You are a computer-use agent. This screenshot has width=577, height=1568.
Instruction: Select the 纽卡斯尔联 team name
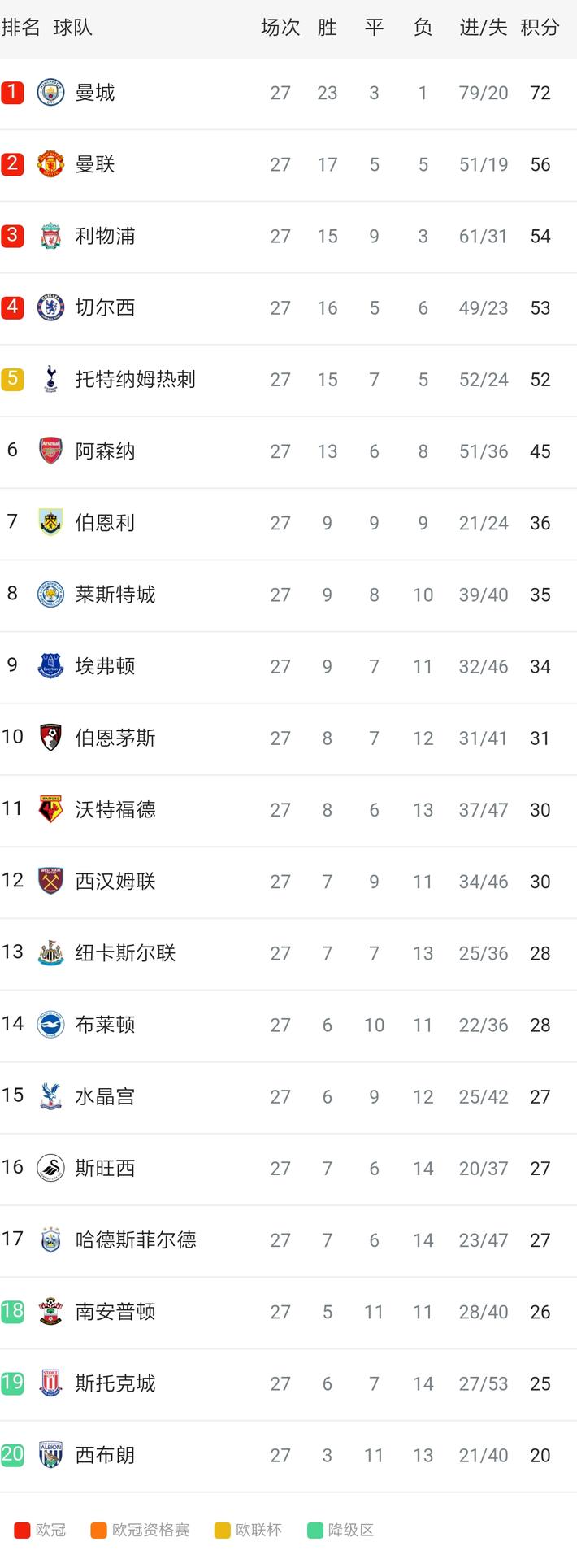125,952
